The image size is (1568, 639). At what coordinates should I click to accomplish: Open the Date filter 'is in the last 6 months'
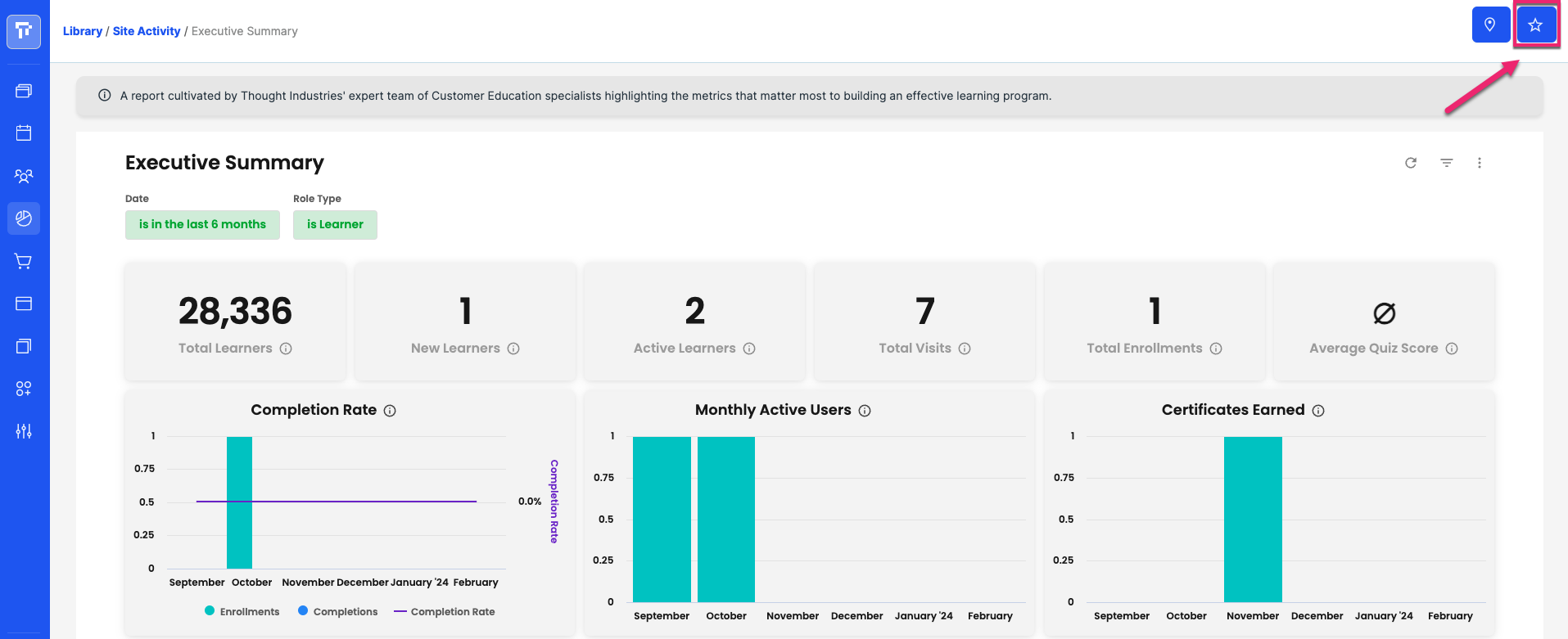pyautogui.click(x=202, y=224)
